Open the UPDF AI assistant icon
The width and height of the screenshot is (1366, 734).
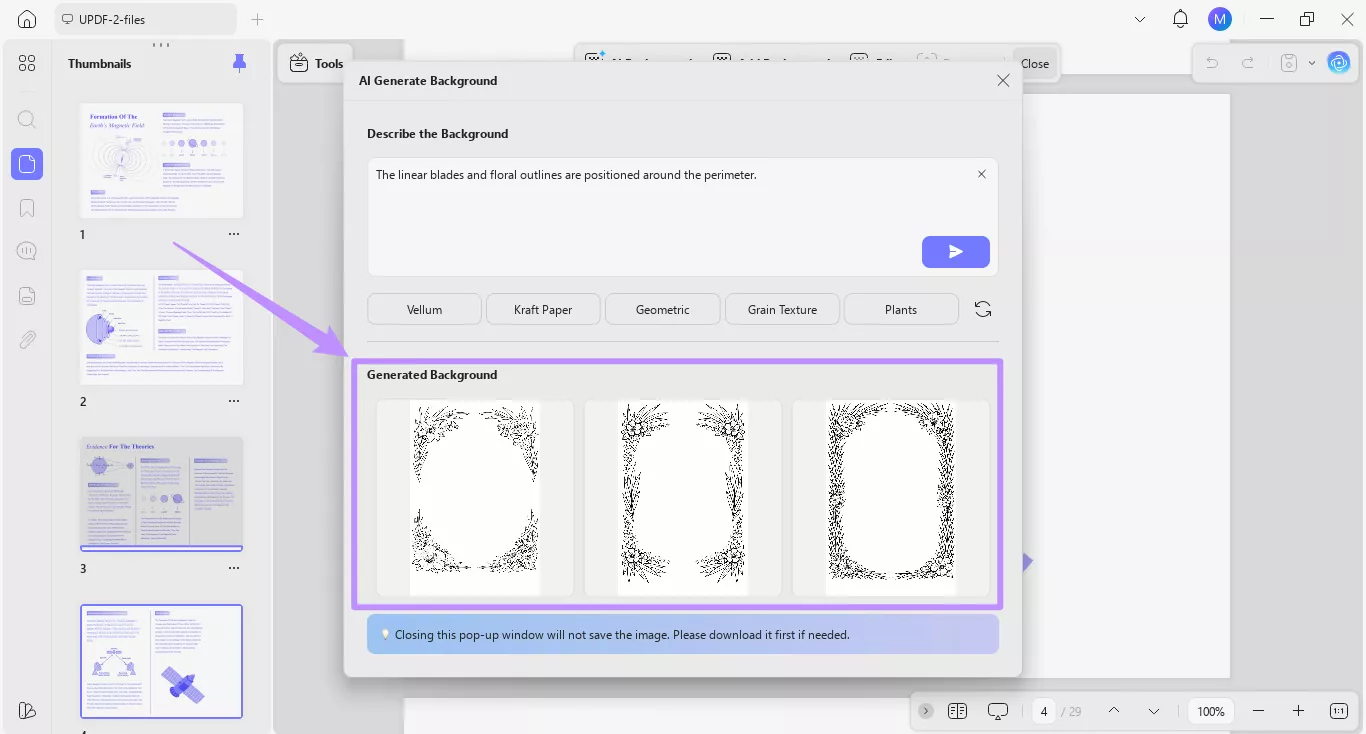coord(1338,62)
